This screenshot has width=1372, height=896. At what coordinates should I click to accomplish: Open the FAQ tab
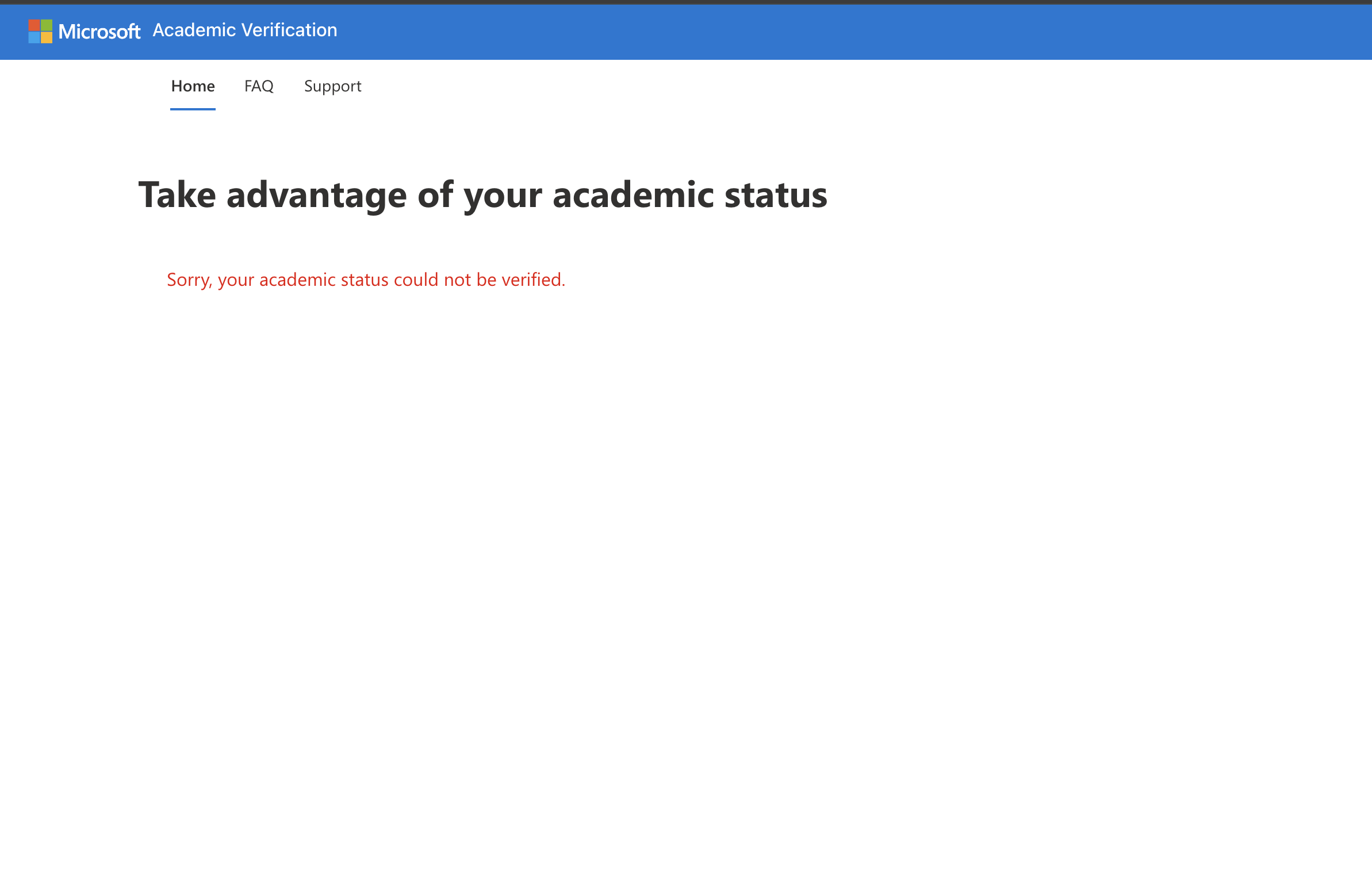pos(259,86)
